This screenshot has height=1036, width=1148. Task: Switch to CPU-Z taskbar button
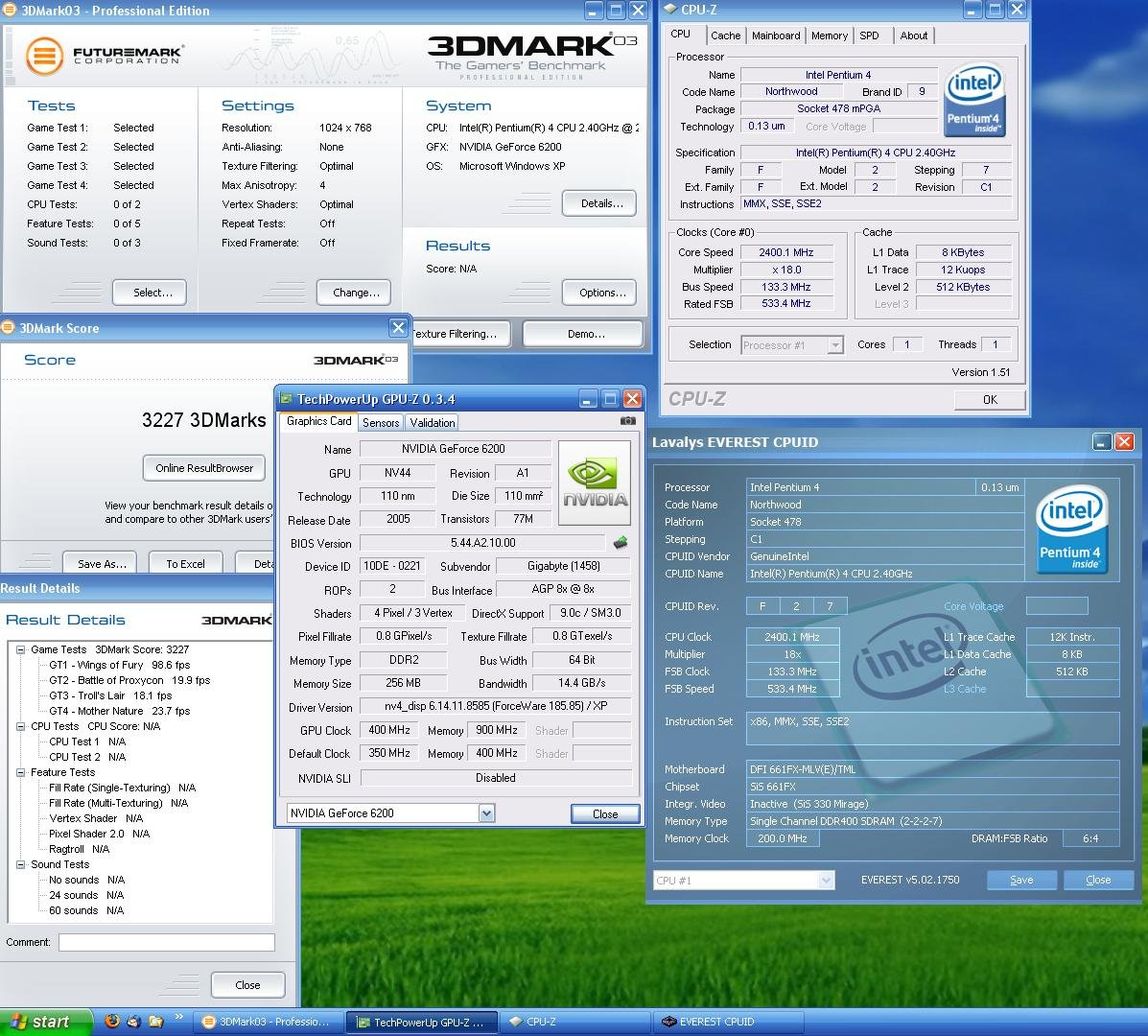(x=575, y=1022)
